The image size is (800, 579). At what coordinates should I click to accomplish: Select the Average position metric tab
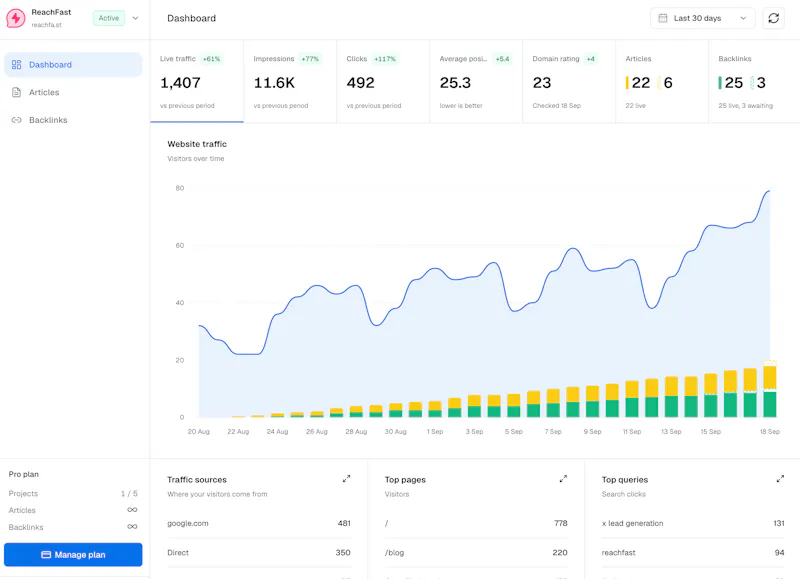[476, 81]
